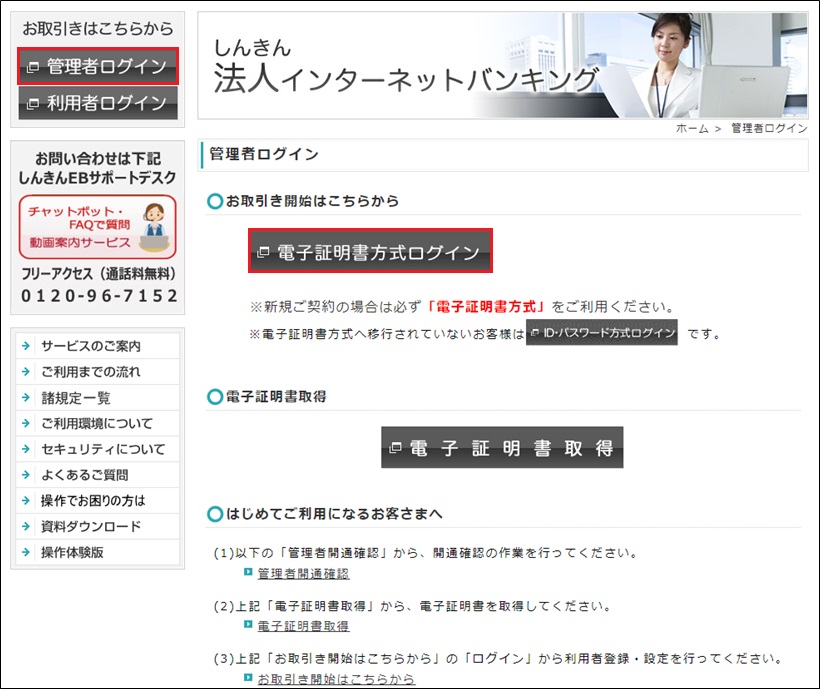Click the 電子証明書取得 dark button

pos(502,448)
